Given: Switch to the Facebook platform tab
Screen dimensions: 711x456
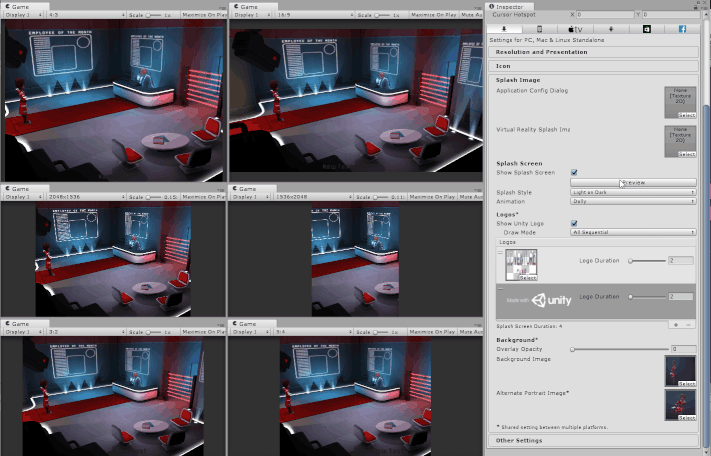Looking at the screenshot, I should click(x=682, y=29).
